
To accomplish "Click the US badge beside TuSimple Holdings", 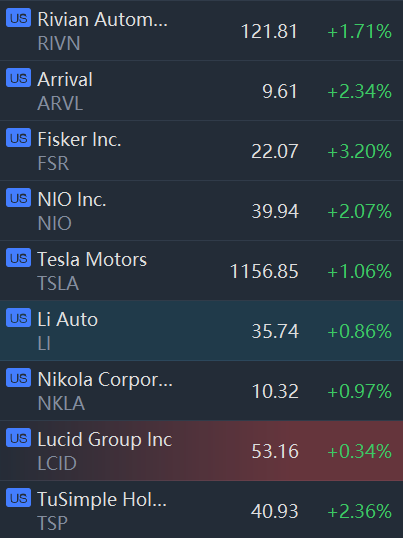I will click(x=19, y=498).
